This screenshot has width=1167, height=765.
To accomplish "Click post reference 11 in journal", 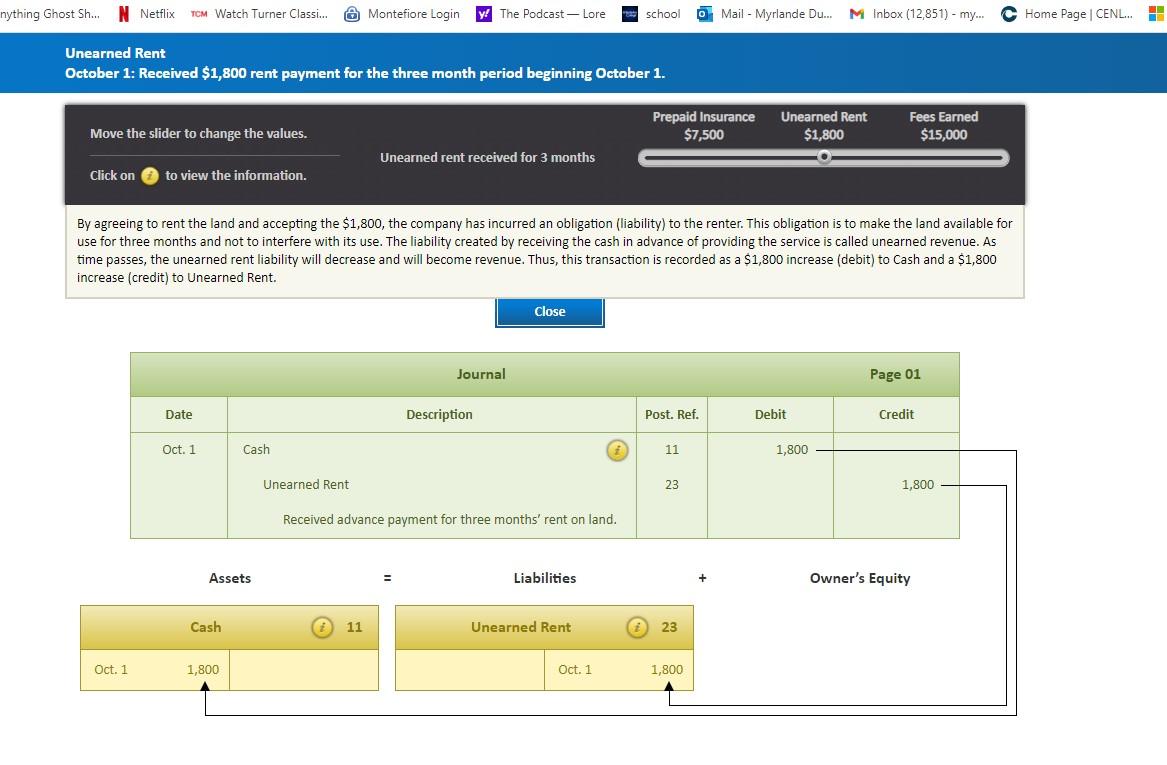I will pyautogui.click(x=671, y=449).
